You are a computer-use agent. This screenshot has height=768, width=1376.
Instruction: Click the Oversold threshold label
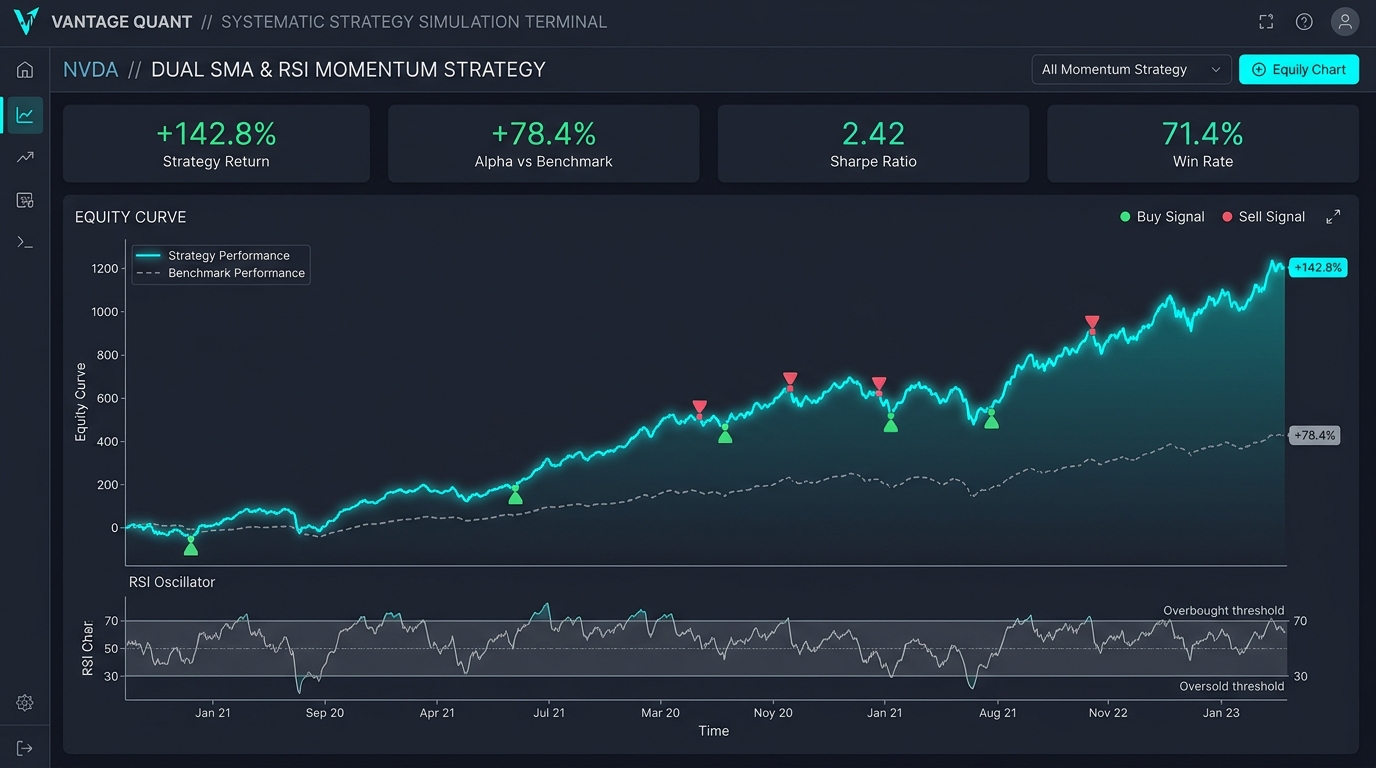click(1231, 687)
